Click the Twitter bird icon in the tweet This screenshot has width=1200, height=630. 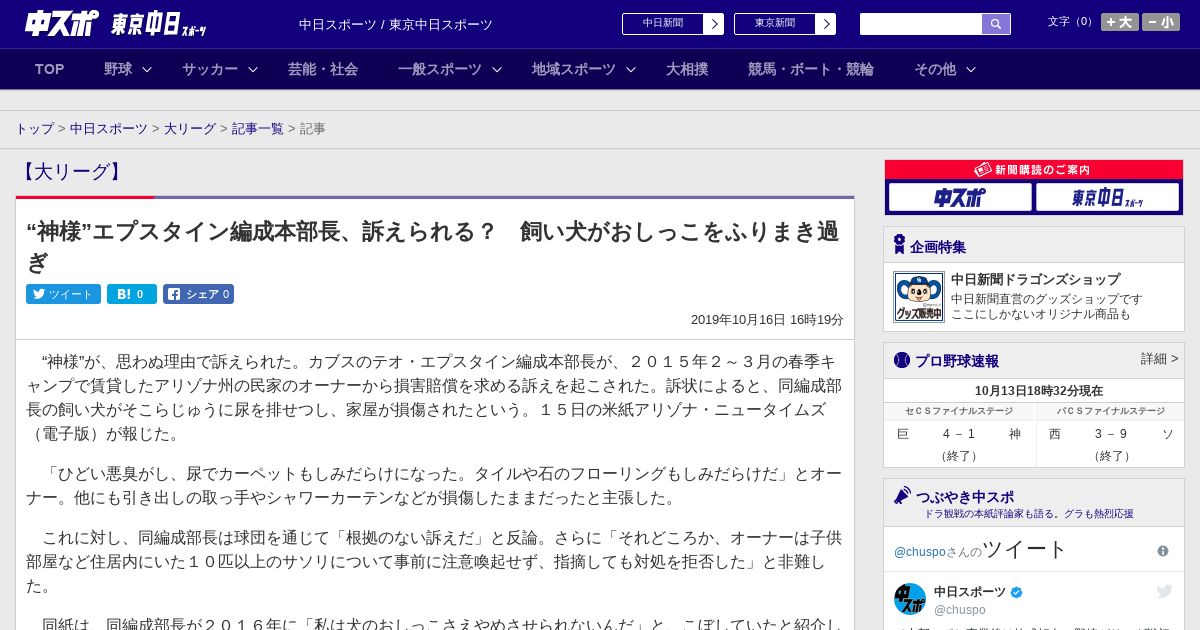tap(1164, 592)
